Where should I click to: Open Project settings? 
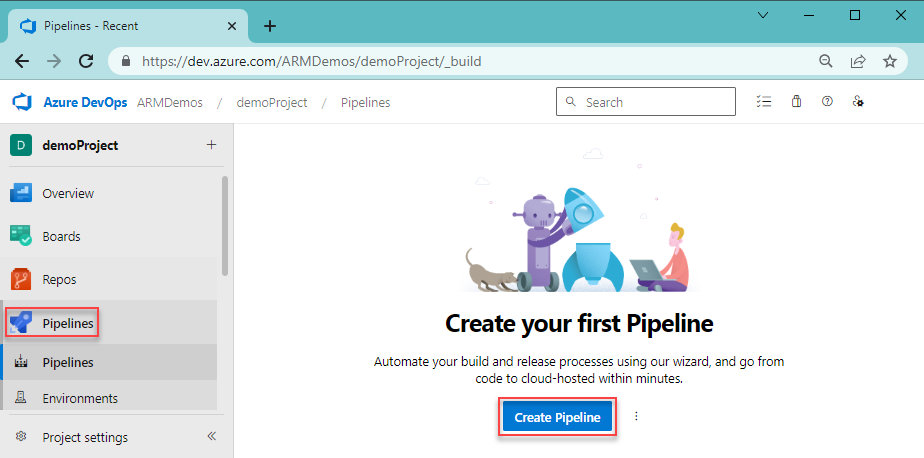pos(85,437)
